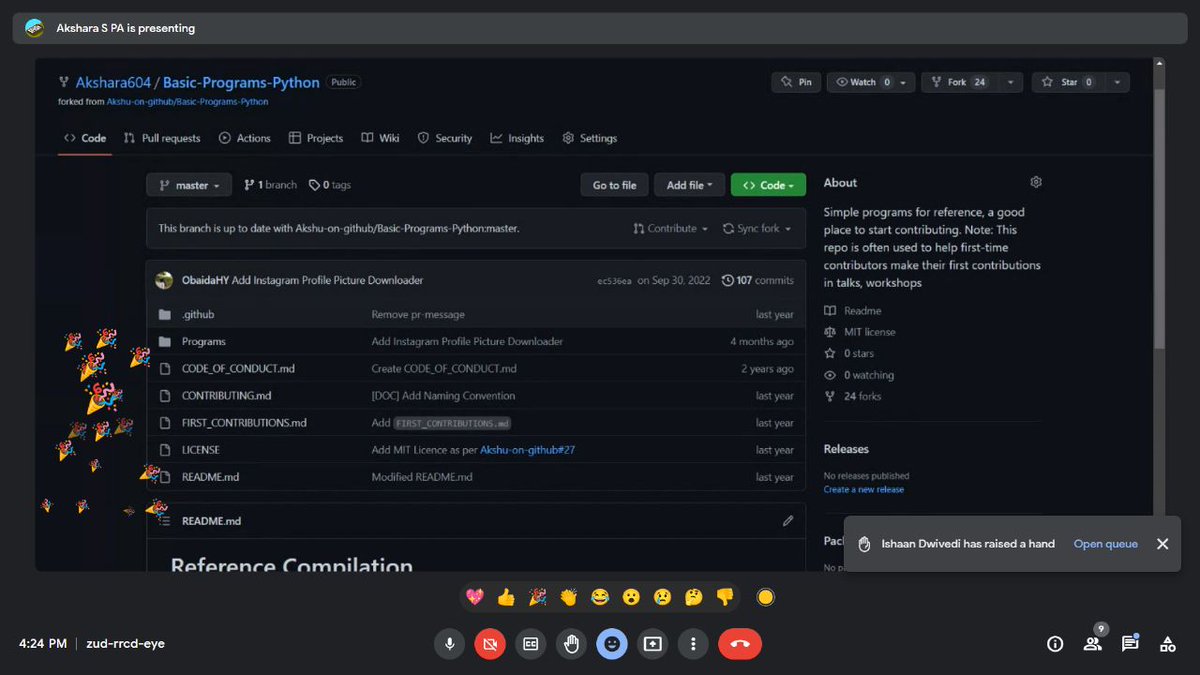This screenshot has width=1200, height=675.
Task: Open README outline list icon
Action: click(165, 521)
